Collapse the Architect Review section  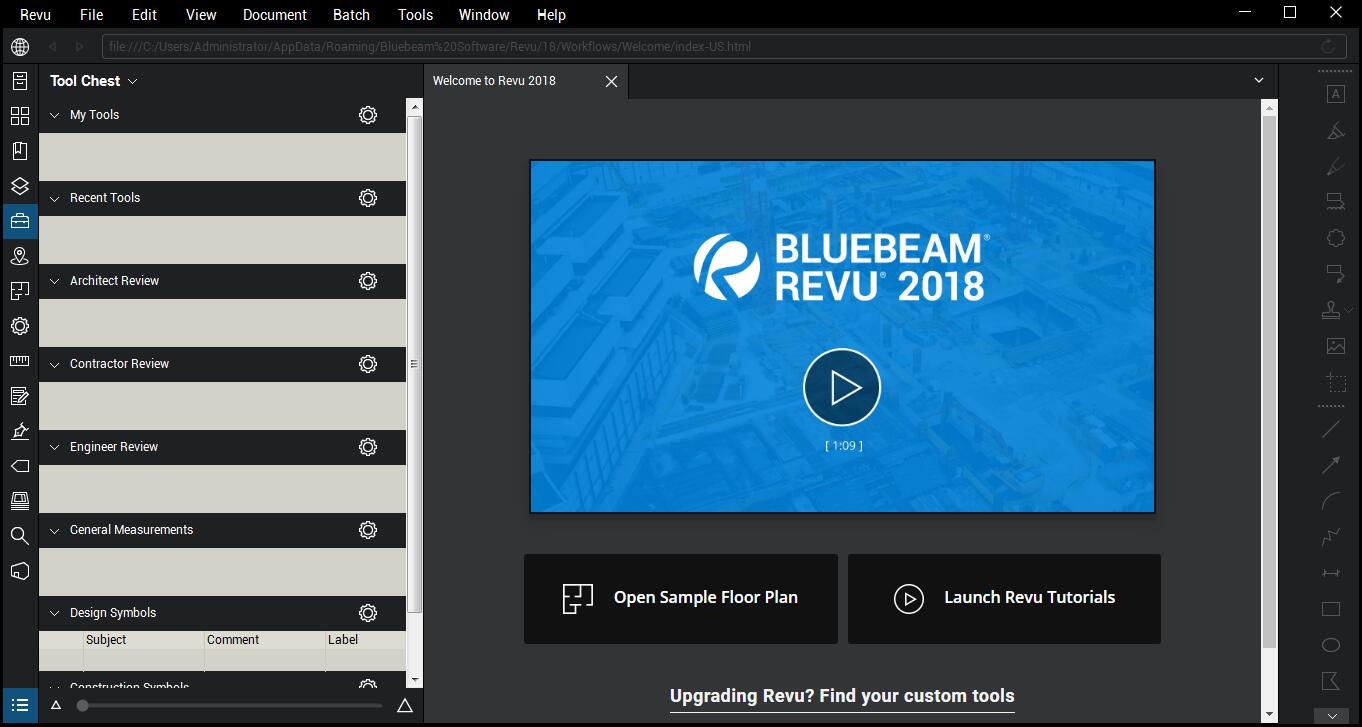pos(55,281)
